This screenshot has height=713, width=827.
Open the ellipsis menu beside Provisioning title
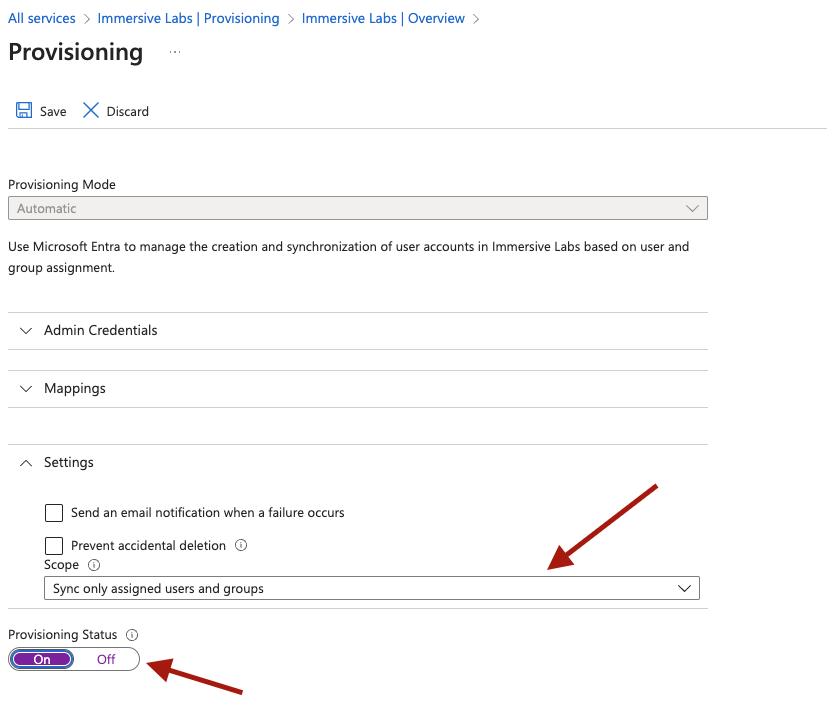(x=175, y=52)
